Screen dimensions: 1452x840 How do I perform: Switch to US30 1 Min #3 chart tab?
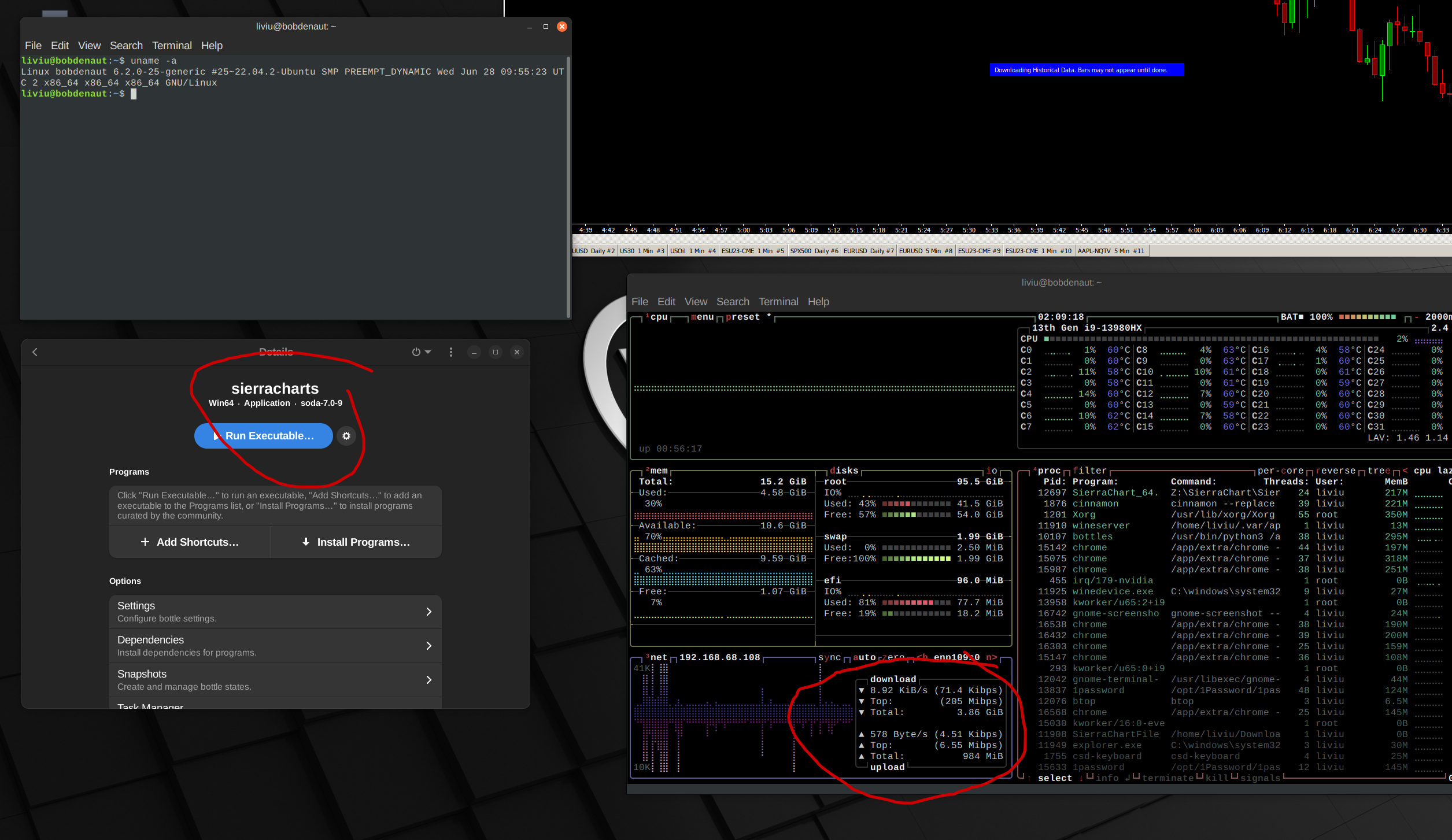click(x=642, y=251)
